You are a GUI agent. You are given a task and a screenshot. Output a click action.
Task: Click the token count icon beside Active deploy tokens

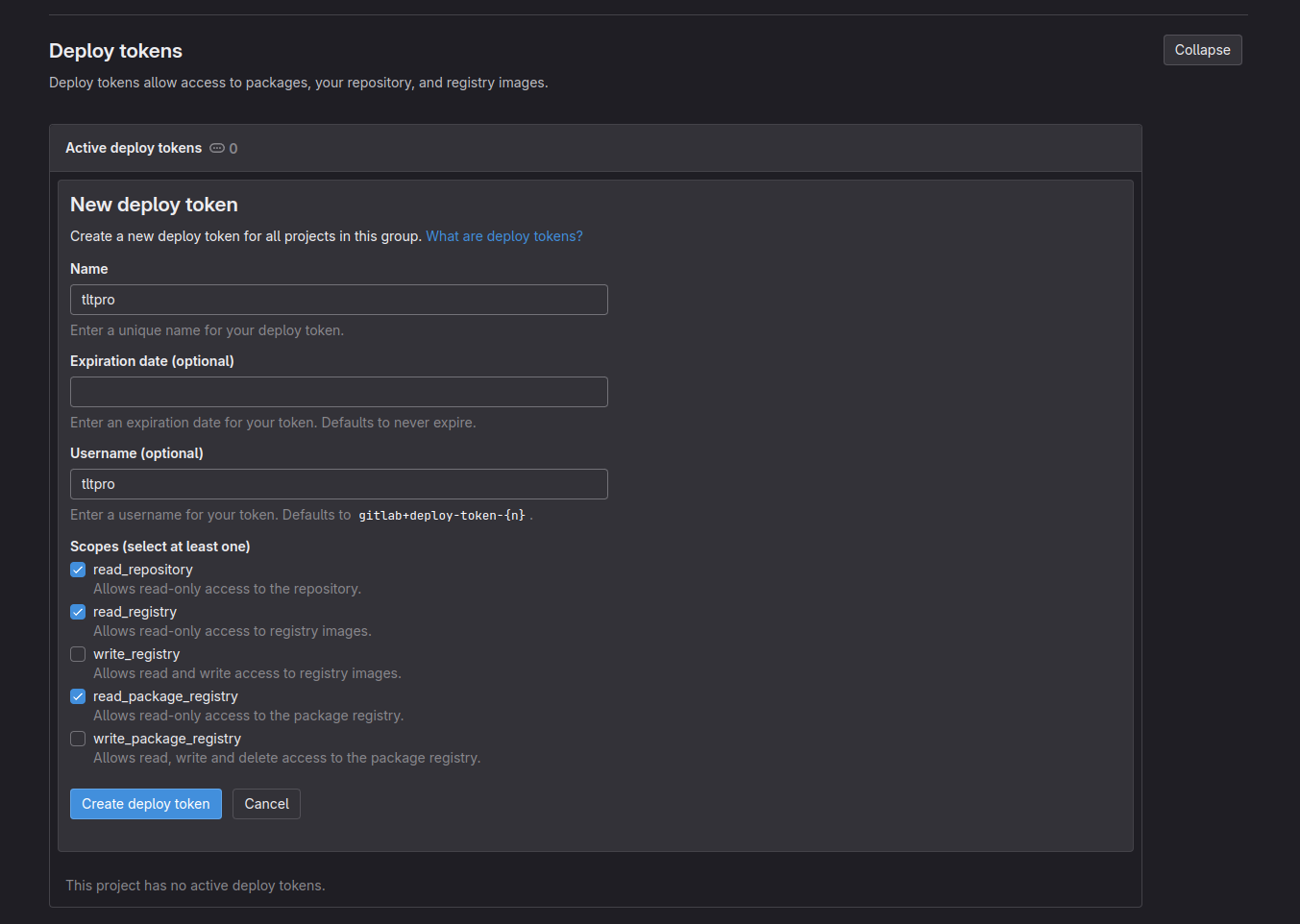pos(217,148)
